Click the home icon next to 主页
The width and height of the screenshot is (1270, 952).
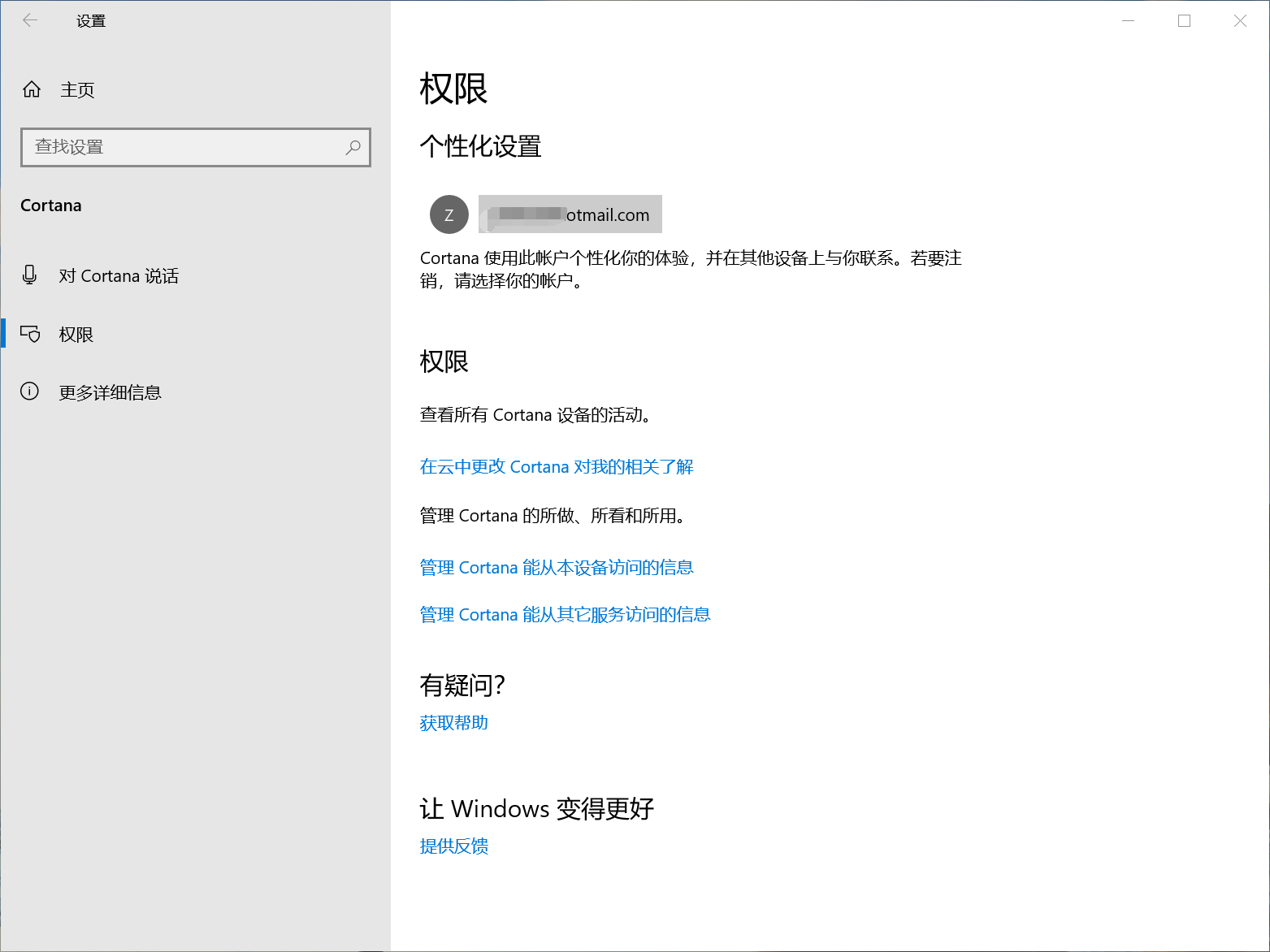(31, 89)
